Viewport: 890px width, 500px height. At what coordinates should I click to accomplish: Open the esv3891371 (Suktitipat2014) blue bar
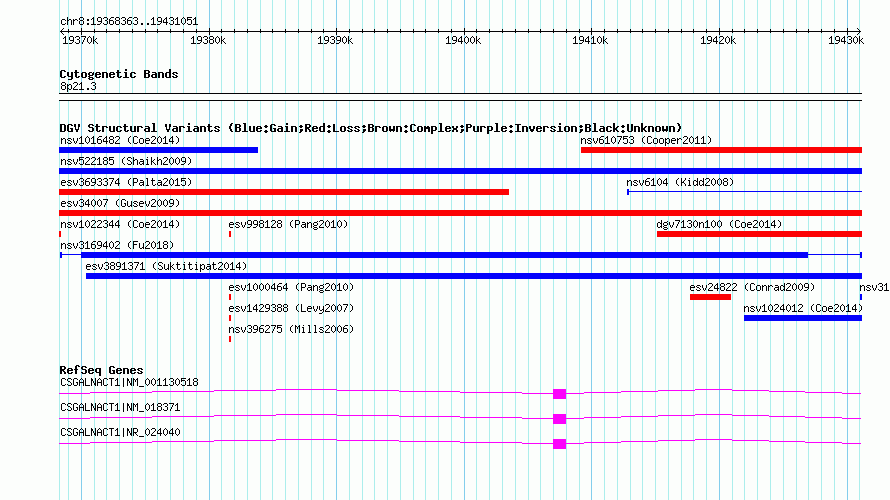click(x=474, y=276)
